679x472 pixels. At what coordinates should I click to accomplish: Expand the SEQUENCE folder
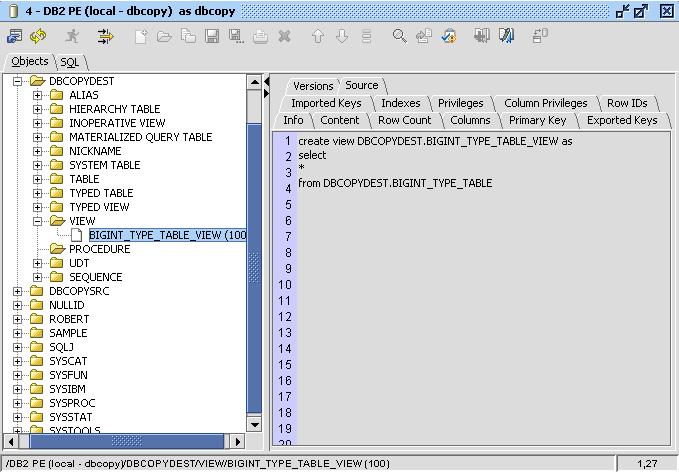(38, 277)
